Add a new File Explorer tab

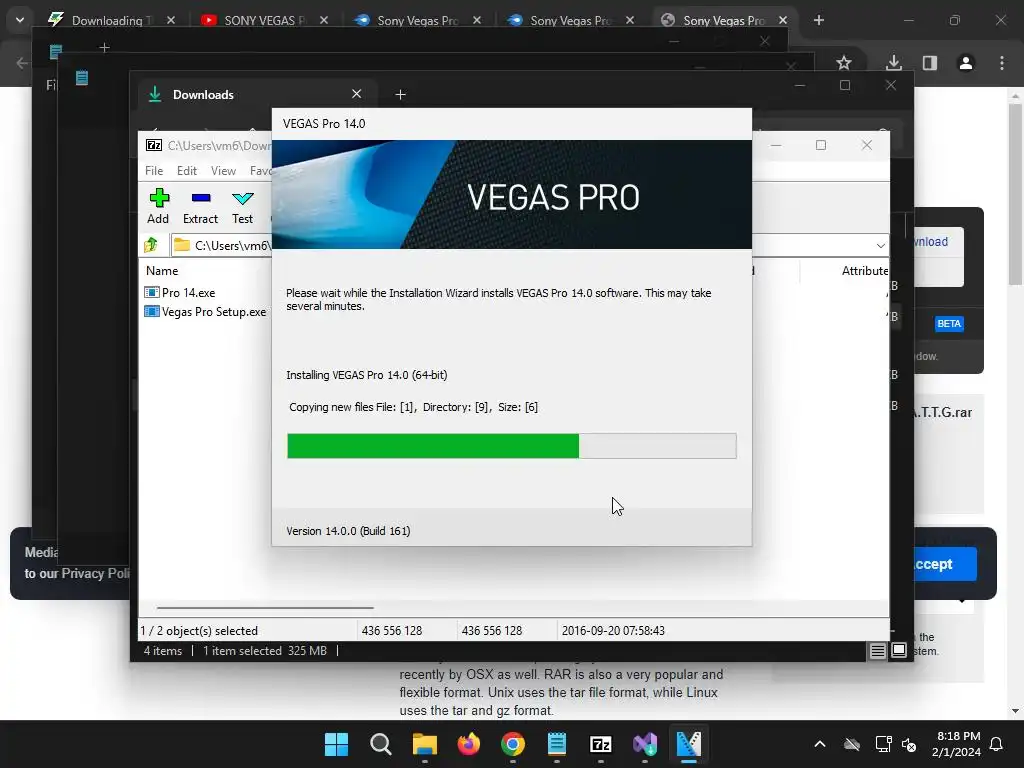click(x=400, y=95)
